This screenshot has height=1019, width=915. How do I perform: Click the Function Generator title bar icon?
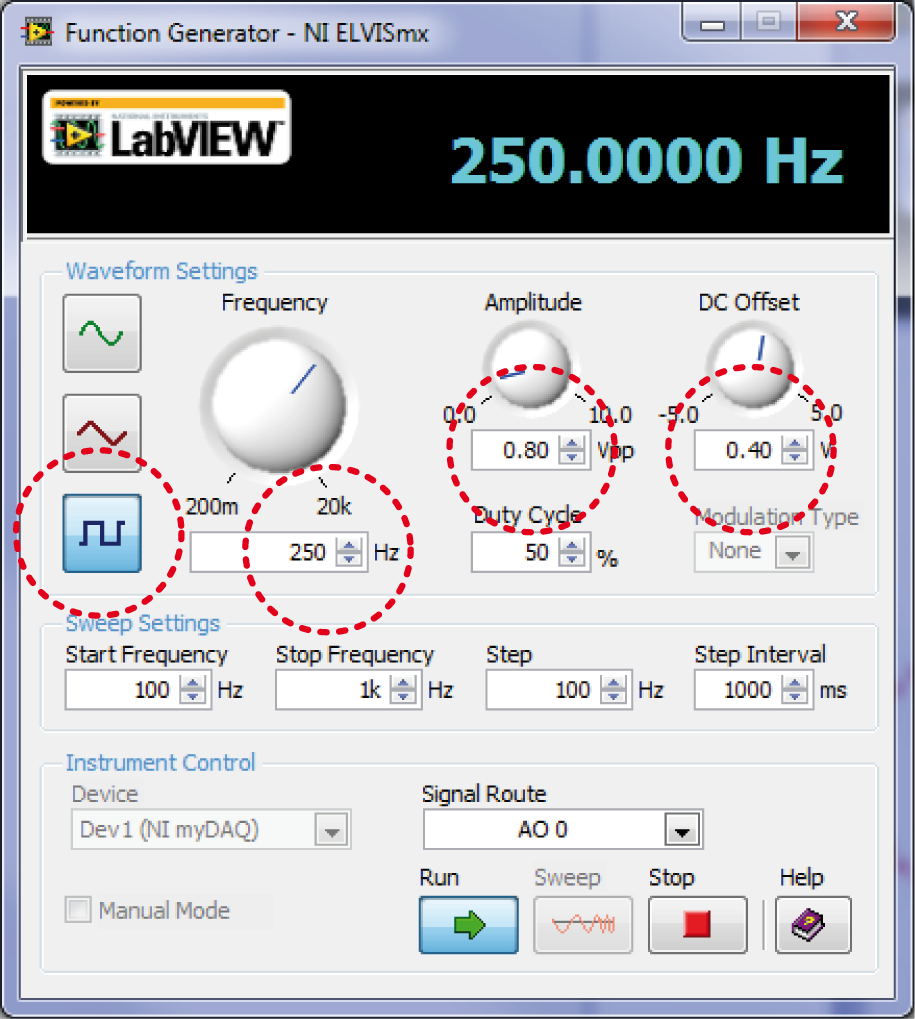click(37, 32)
